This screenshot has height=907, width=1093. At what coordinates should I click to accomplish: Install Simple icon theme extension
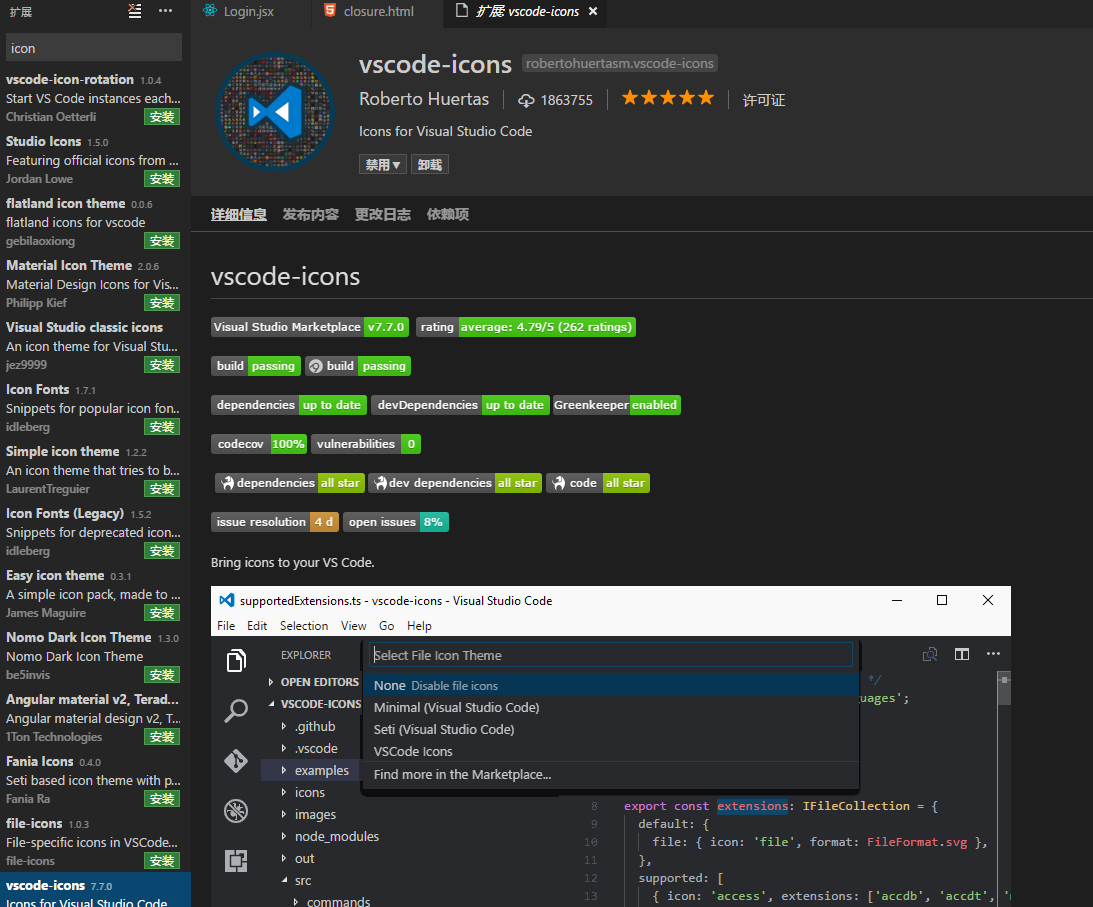[x=162, y=489]
